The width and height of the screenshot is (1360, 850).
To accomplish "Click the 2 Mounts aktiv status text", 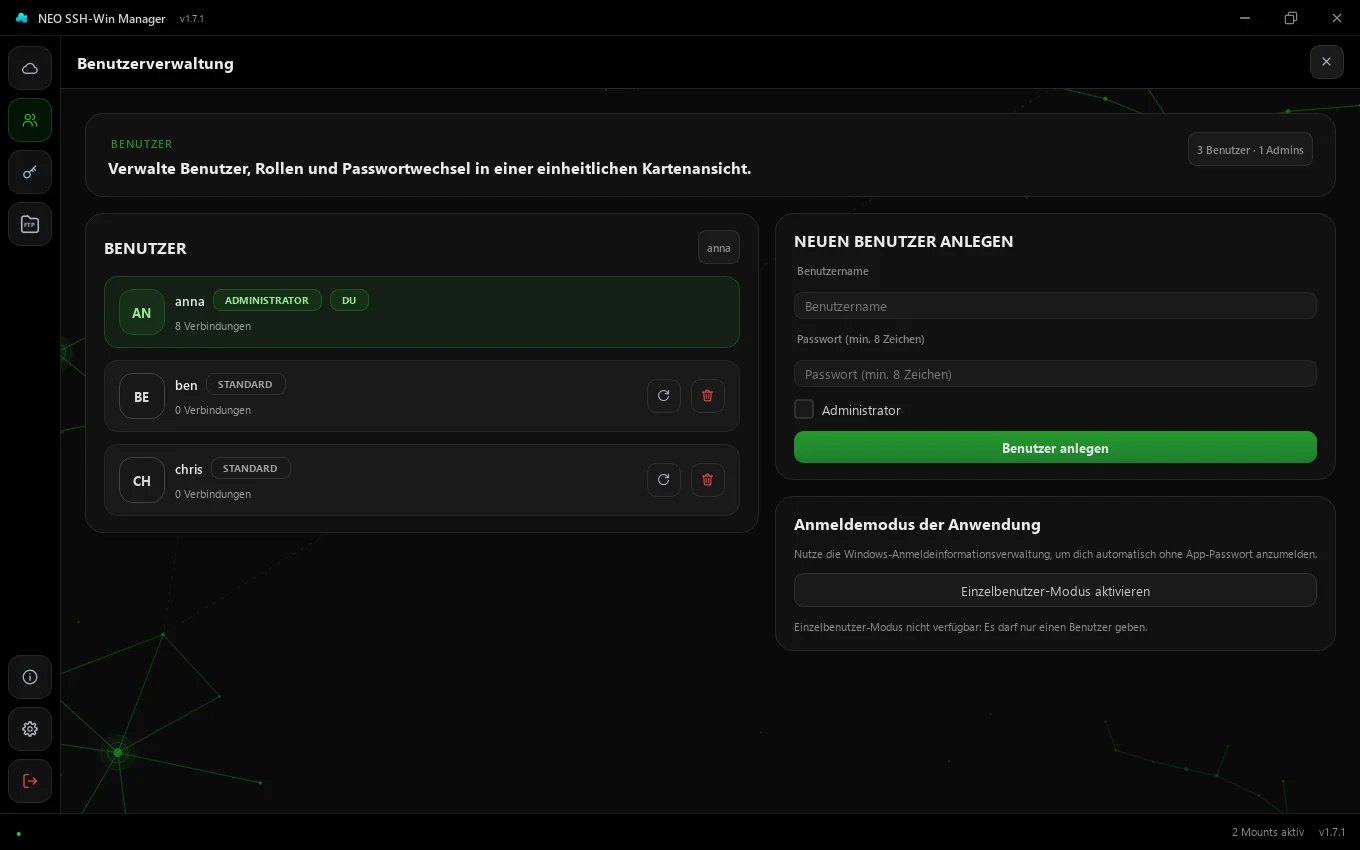I will pyautogui.click(x=1268, y=832).
